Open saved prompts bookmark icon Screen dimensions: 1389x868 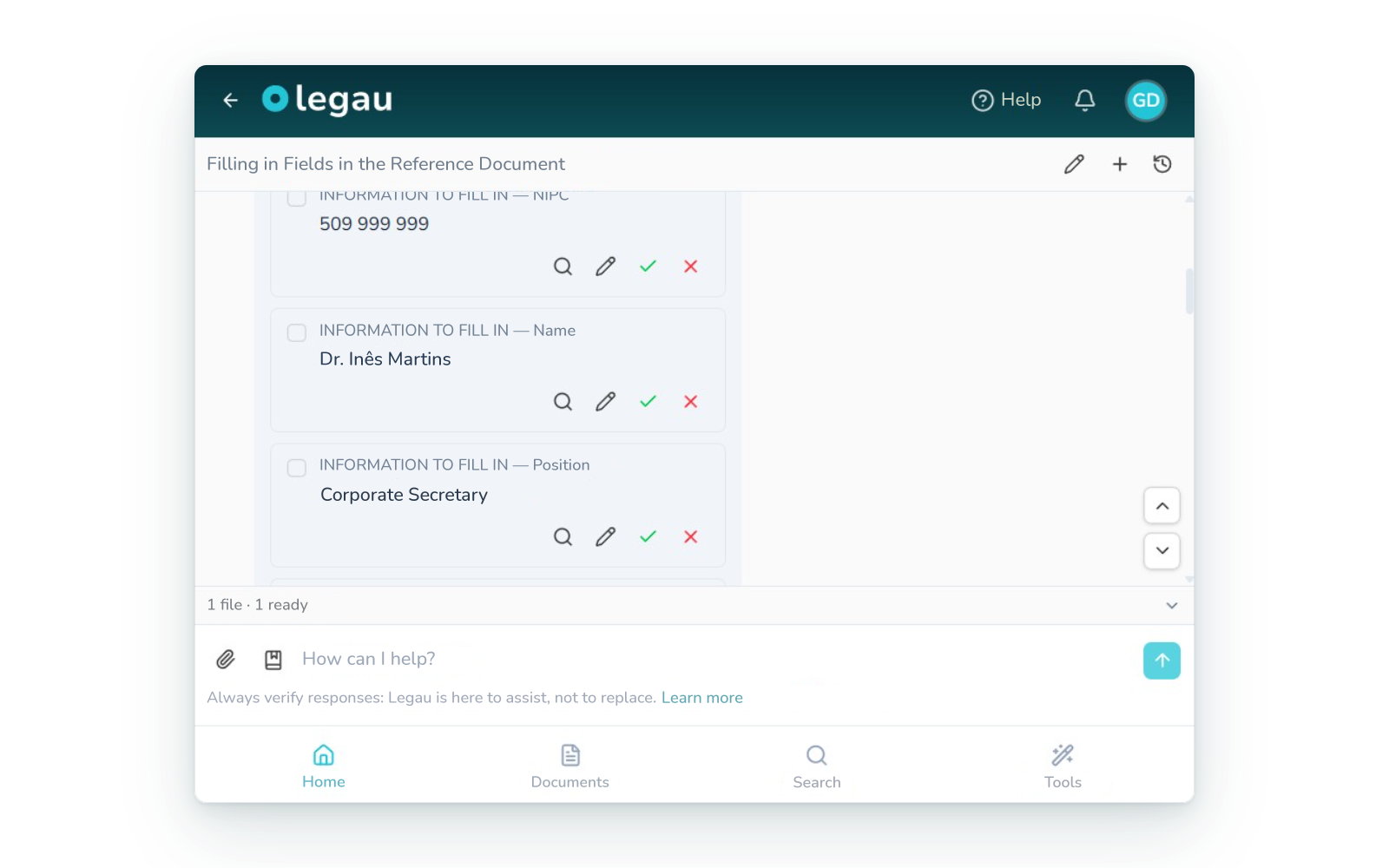point(273,660)
